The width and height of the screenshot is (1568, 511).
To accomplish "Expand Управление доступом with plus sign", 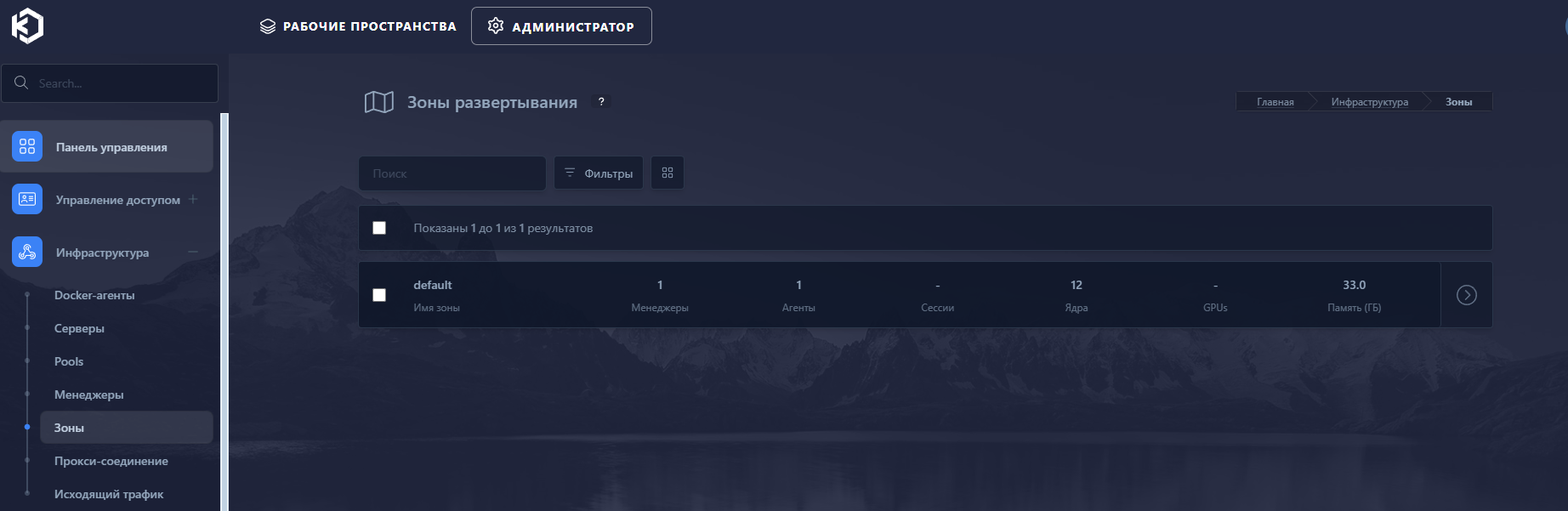I will pyautogui.click(x=193, y=199).
